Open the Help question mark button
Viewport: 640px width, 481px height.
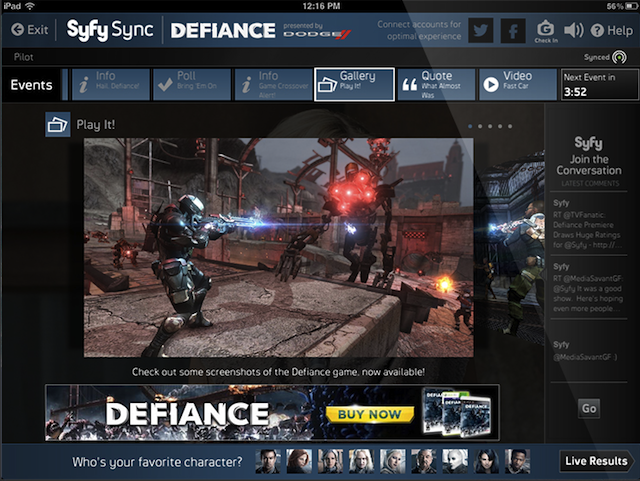pos(611,30)
